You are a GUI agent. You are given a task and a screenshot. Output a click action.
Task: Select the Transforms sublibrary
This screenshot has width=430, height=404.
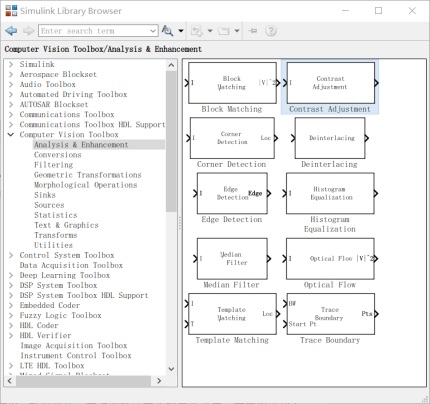[x=56, y=235]
